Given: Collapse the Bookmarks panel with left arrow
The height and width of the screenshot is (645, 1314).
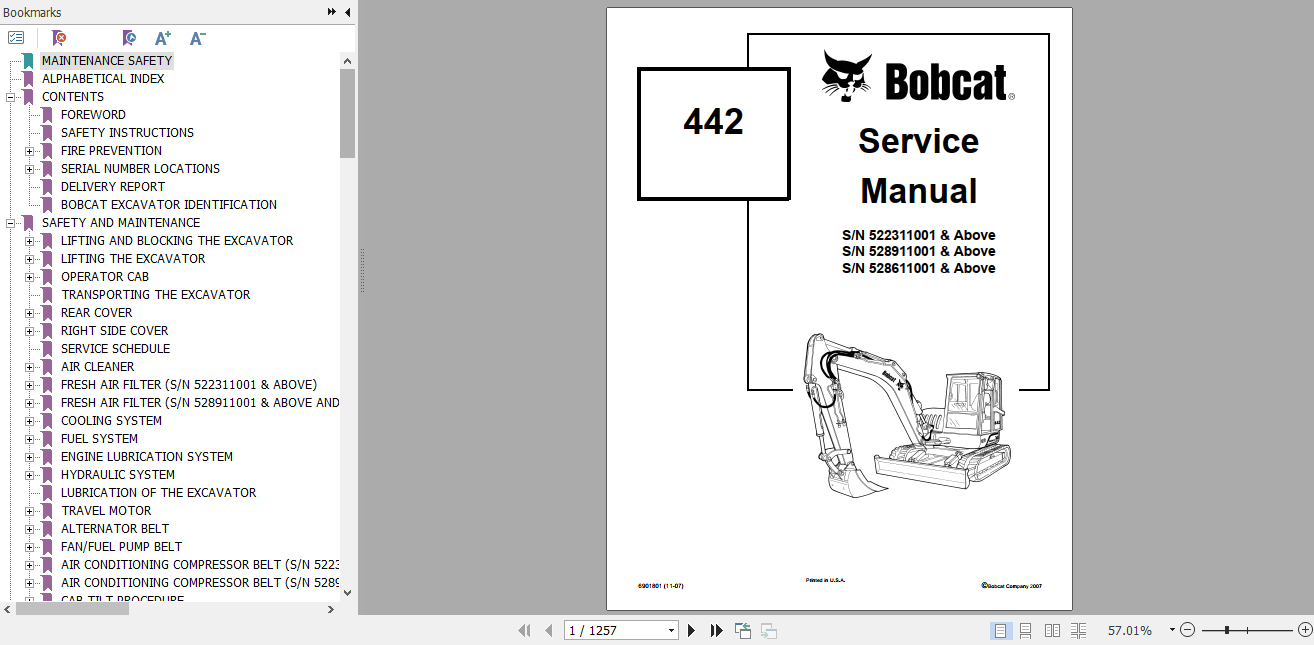Looking at the screenshot, I should [347, 12].
